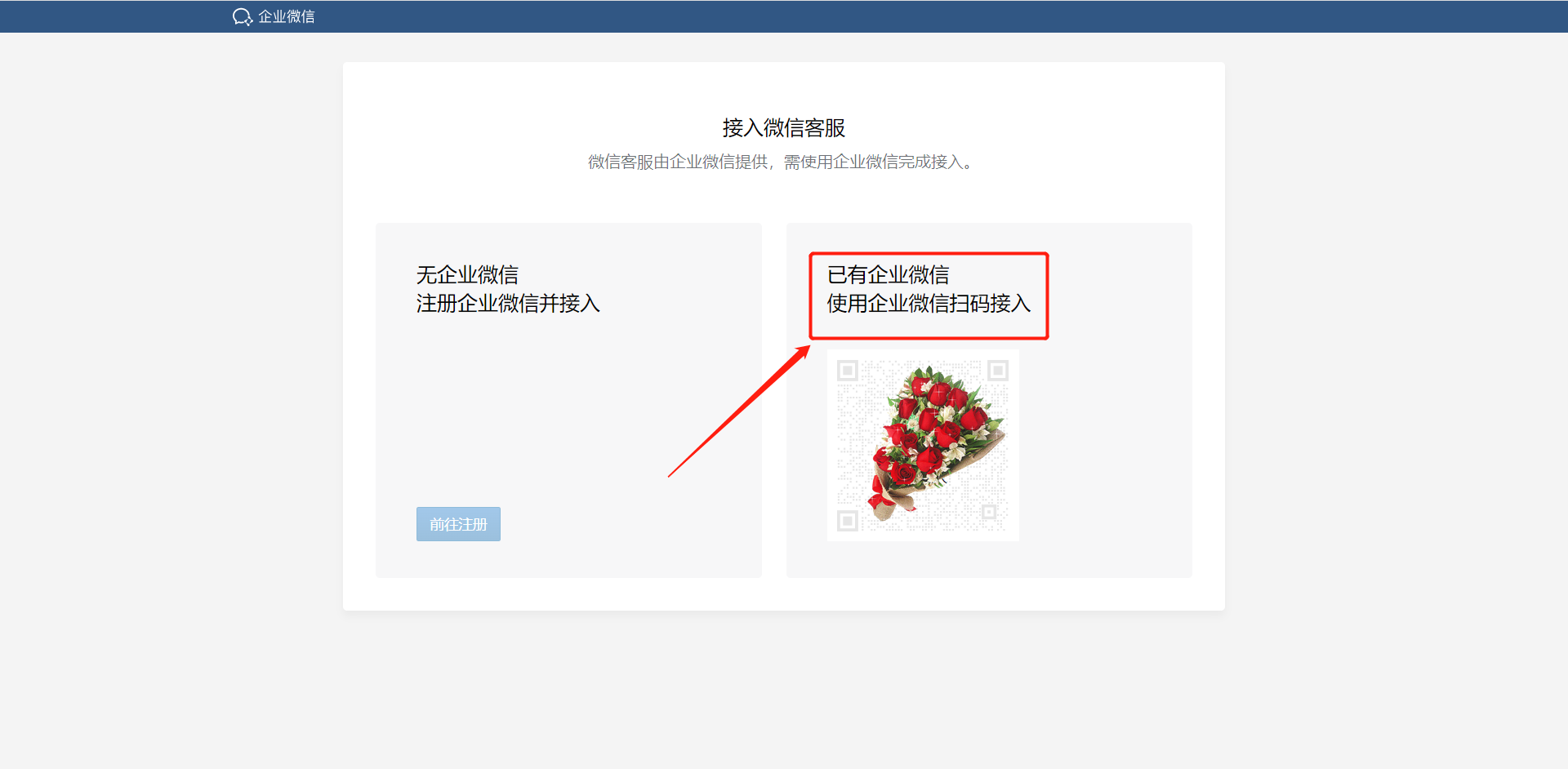Click the 微信客服由企业微信提供 subtitle text

point(678,162)
